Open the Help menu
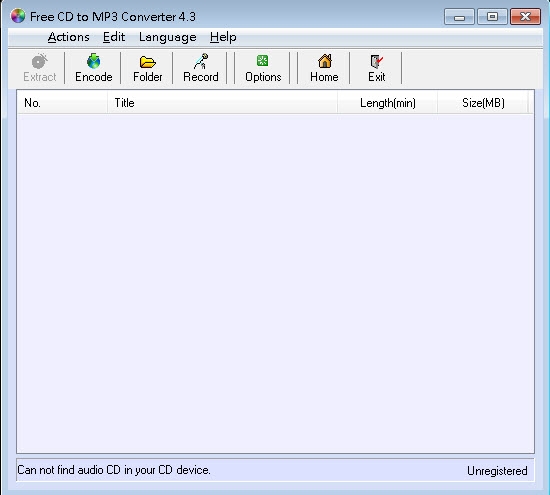The image size is (550, 495). [223, 37]
